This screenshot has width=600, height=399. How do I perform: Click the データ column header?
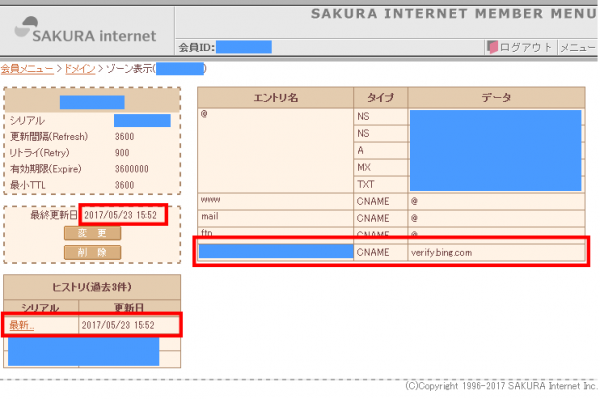point(496,98)
